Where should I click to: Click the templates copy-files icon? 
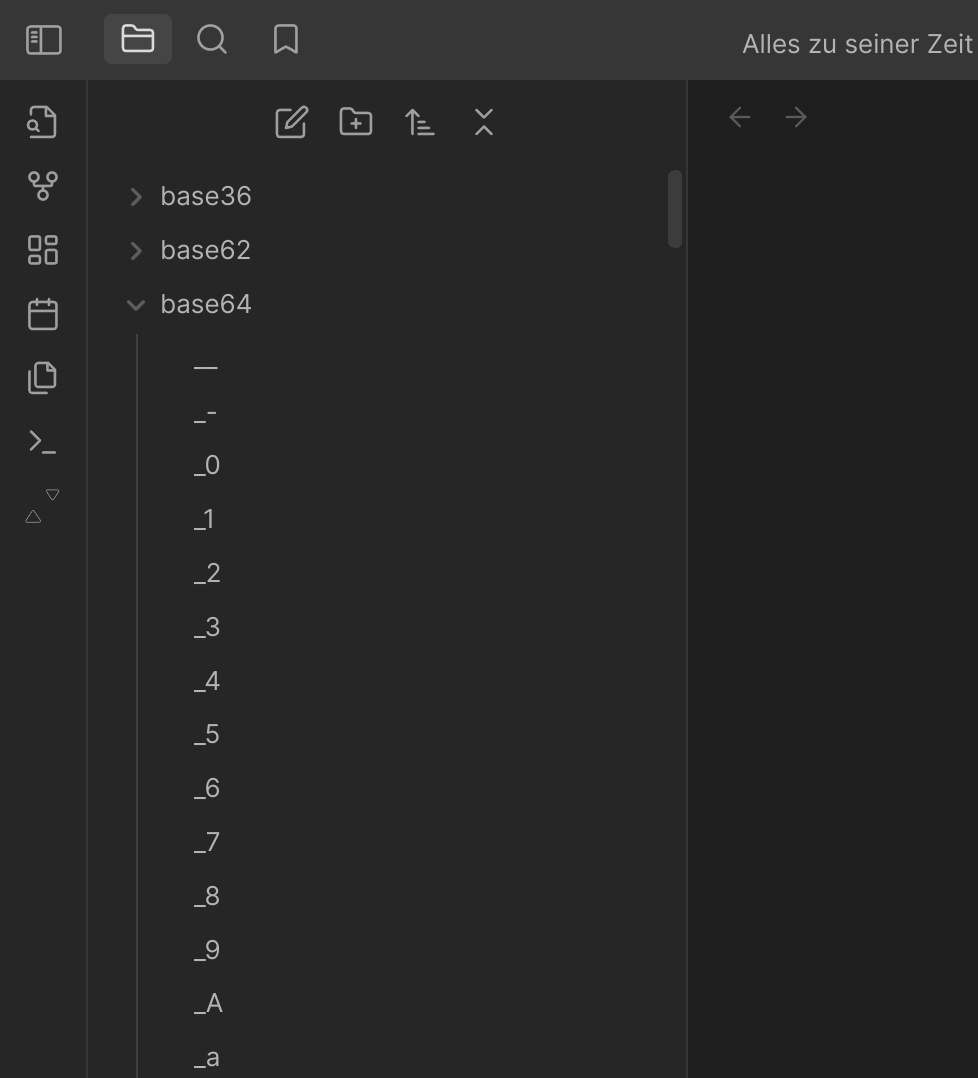pos(43,377)
